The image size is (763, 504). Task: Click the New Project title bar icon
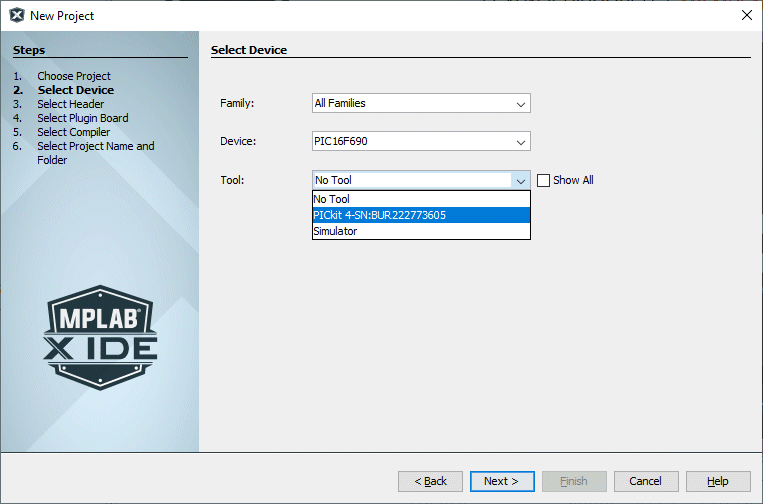[16, 15]
